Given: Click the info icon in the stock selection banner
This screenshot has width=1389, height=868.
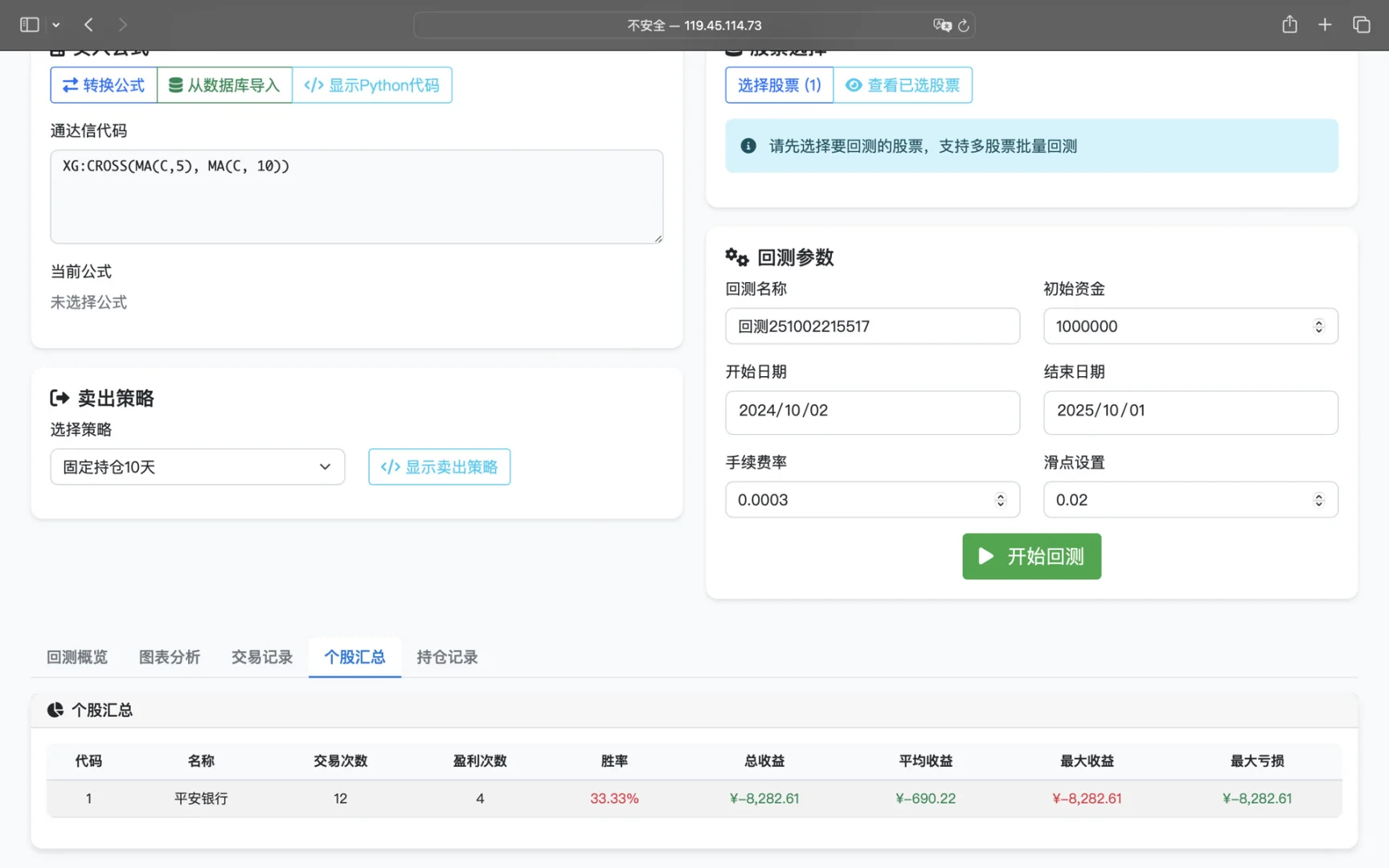Looking at the screenshot, I should (748, 145).
